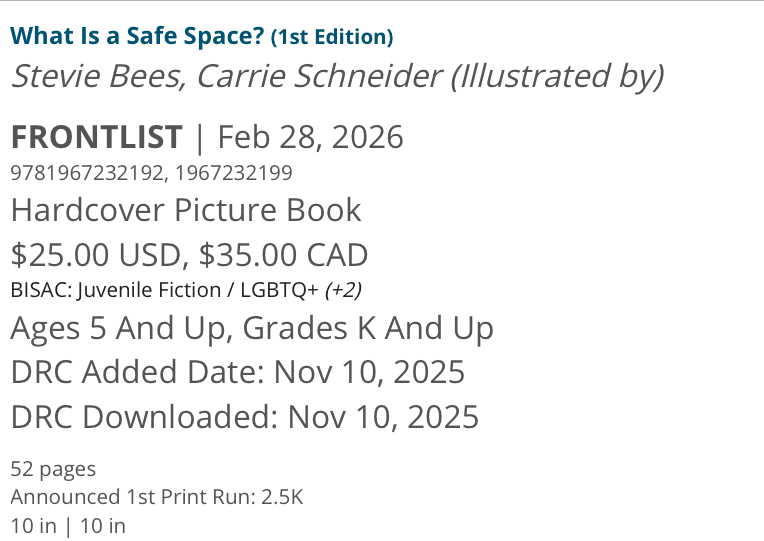Click the "(1st Edition)" label in the title
The width and height of the screenshot is (764, 541).
[x=332, y=37]
